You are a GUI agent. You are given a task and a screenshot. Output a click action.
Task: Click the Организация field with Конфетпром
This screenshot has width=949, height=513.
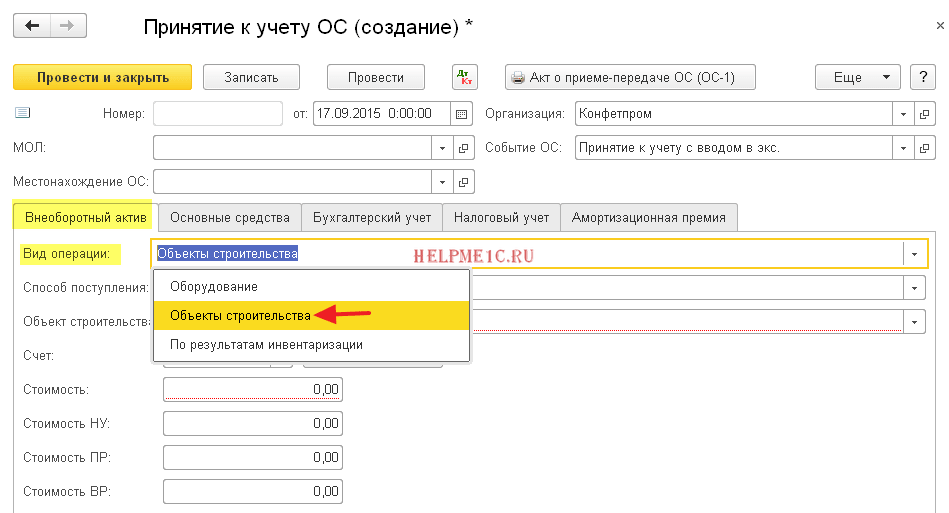pos(734,114)
